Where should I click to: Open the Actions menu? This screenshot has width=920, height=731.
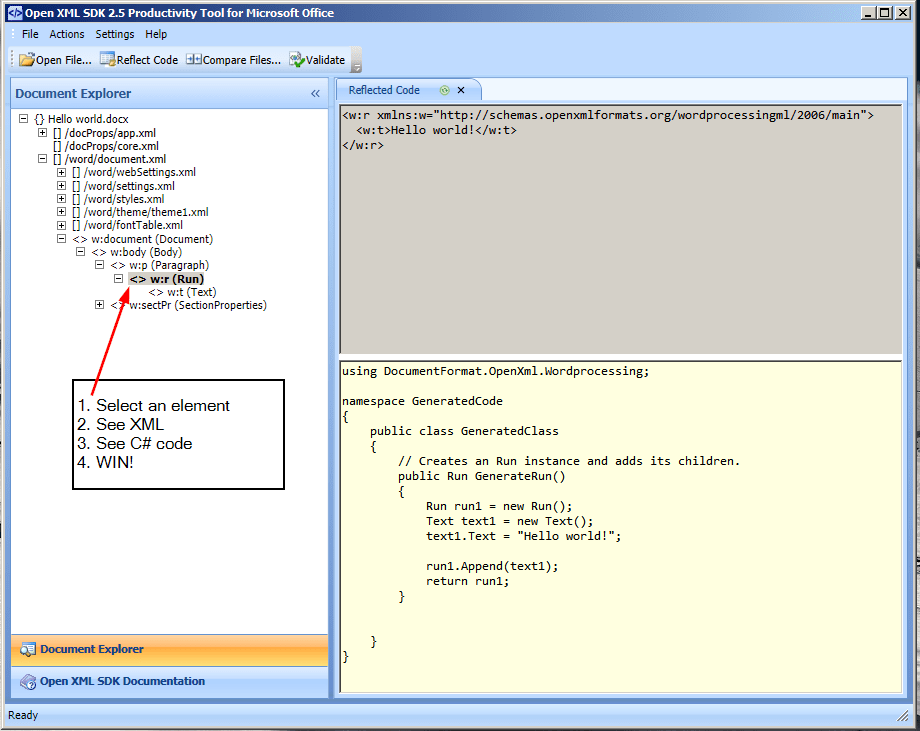pyautogui.click(x=66, y=33)
